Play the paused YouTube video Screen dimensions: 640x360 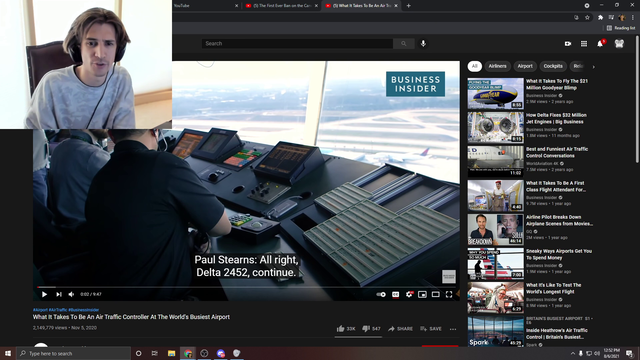click(x=44, y=294)
